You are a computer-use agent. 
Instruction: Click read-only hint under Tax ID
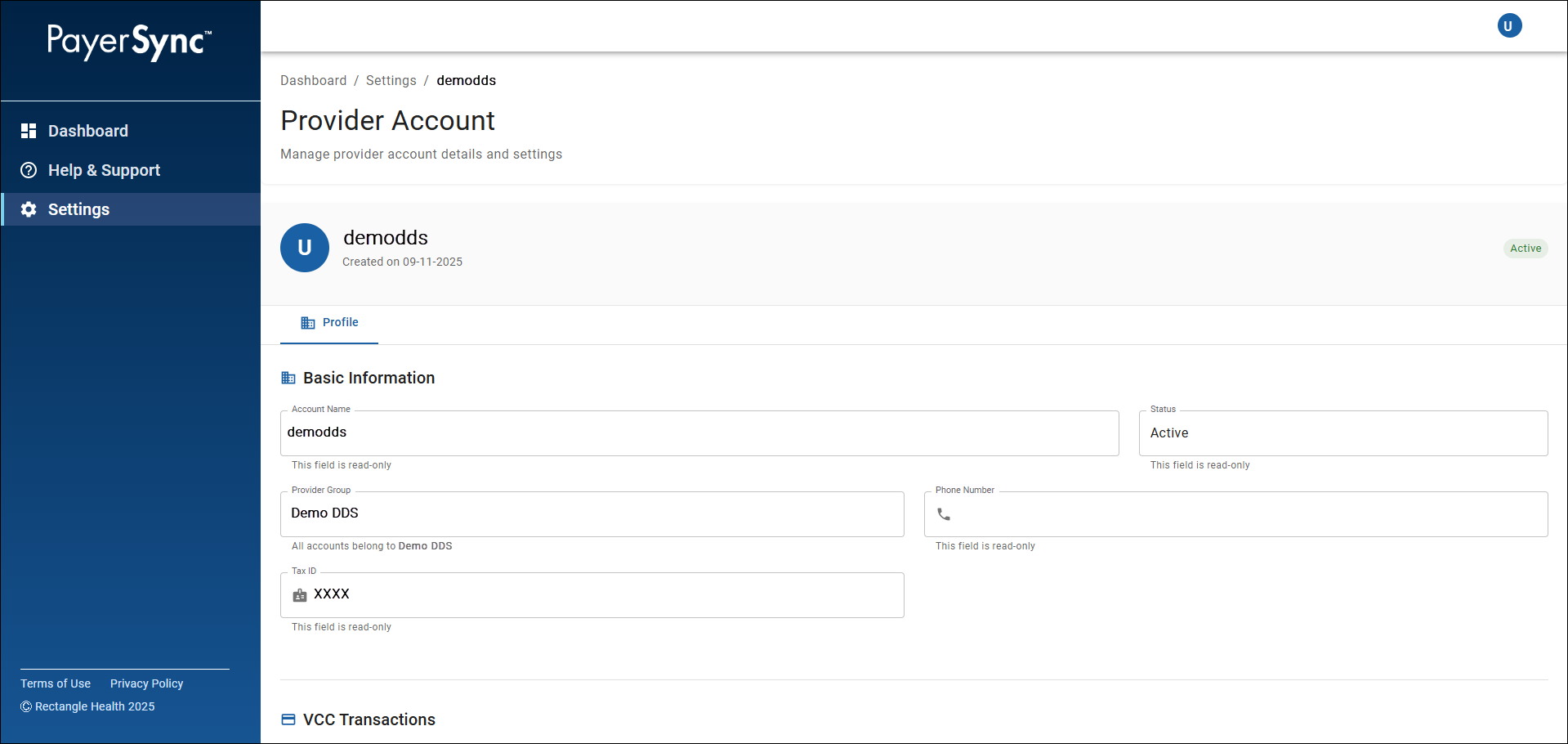point(342,627)
